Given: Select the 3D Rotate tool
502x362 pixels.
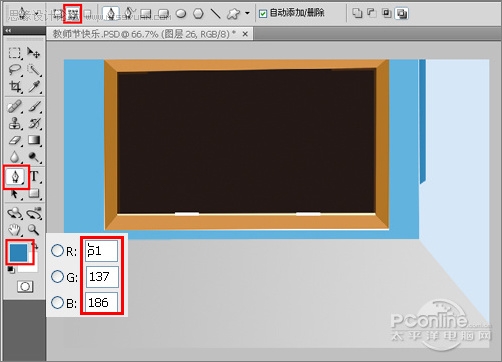Looking at the screenshot, I should tap(14, 213).
